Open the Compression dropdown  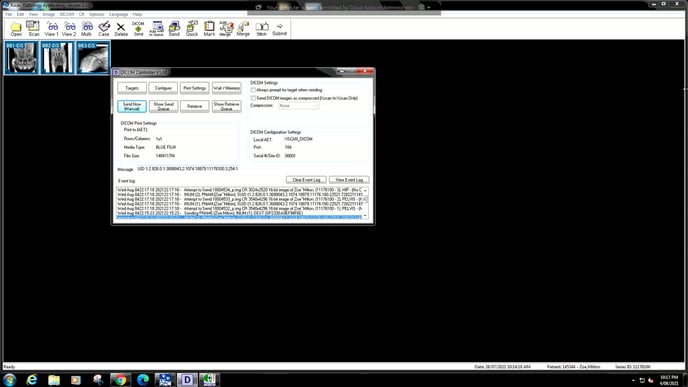point(299,106)
